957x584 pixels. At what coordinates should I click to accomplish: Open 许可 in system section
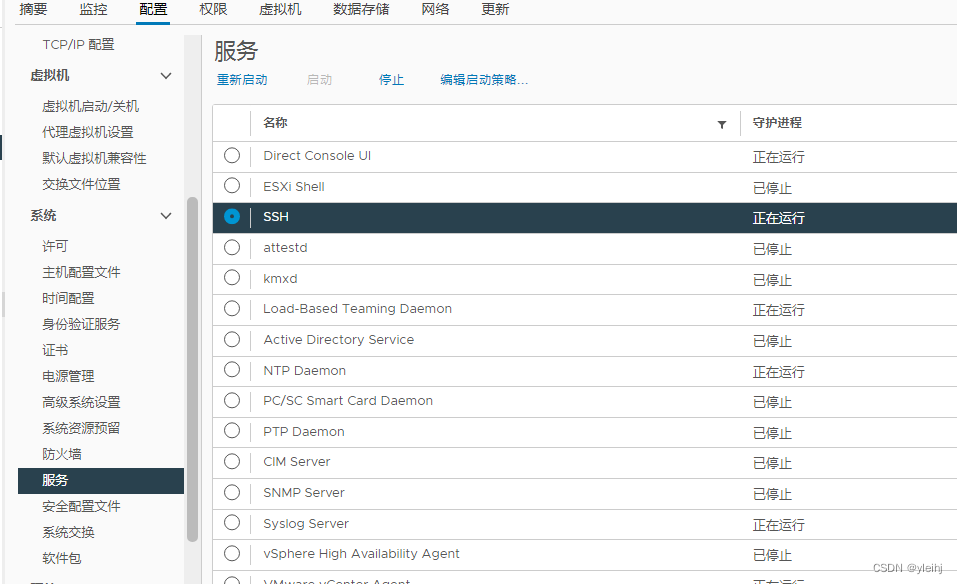point(55,246)
